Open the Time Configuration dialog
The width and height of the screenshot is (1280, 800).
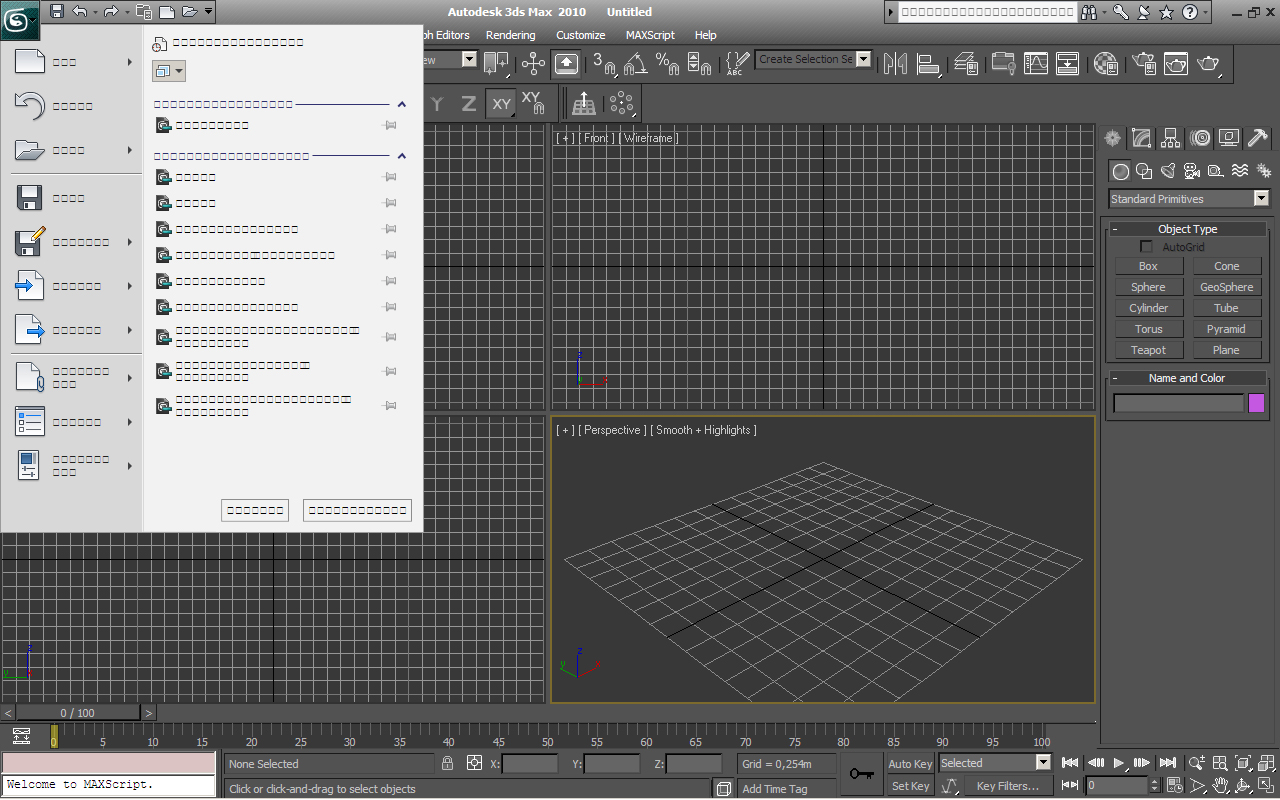tap(1173, 786)
